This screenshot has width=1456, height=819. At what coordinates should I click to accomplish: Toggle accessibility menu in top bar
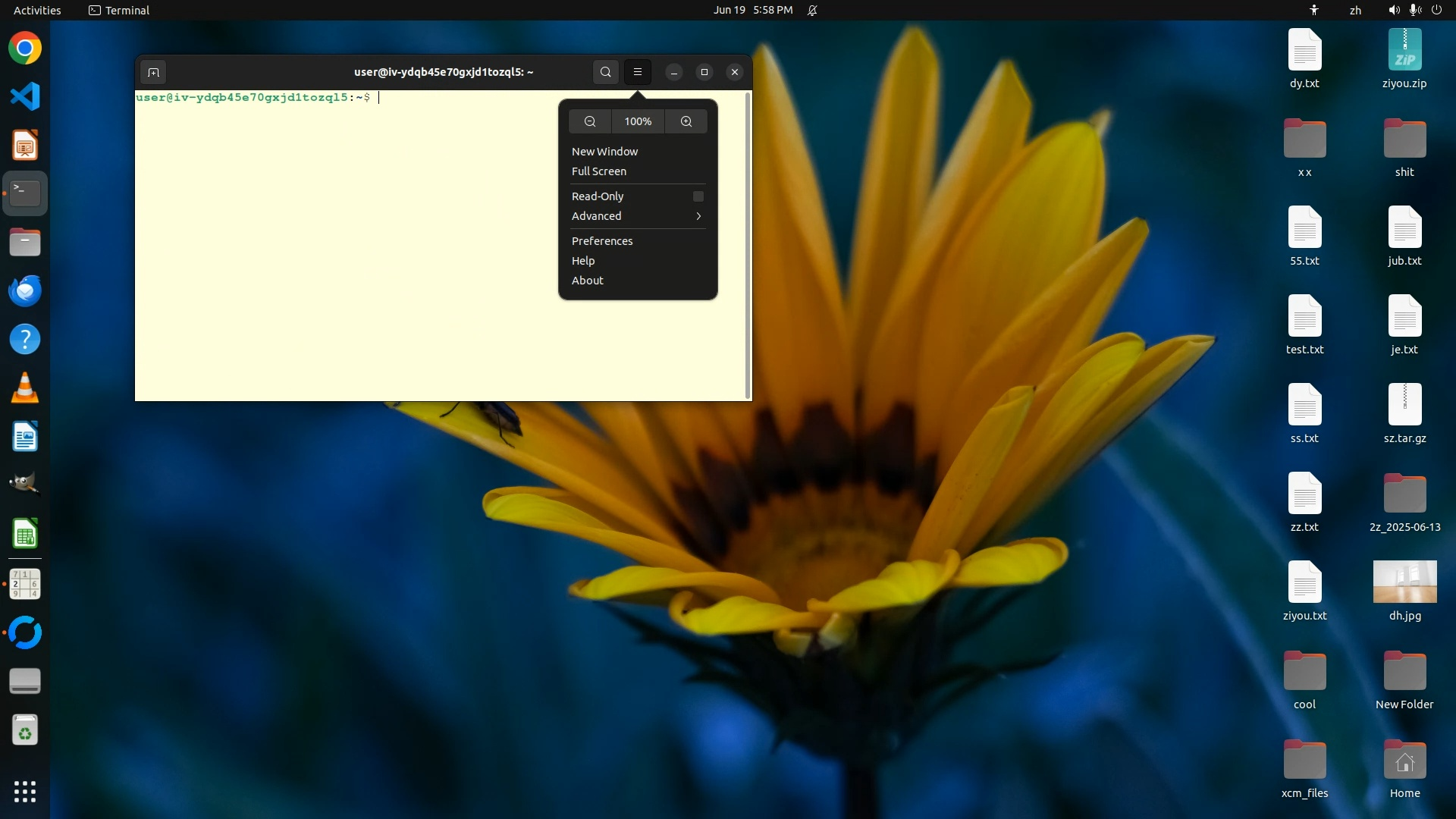tap(1314, 11)
